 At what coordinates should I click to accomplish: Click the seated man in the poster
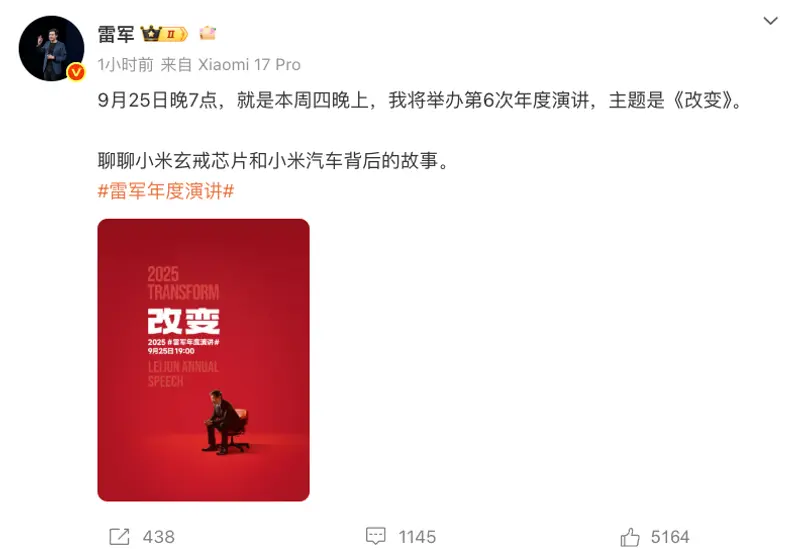click(x=226, y=422)
